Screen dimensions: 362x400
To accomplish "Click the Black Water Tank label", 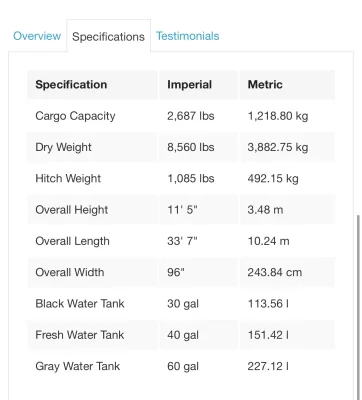I will click(80, 304).
